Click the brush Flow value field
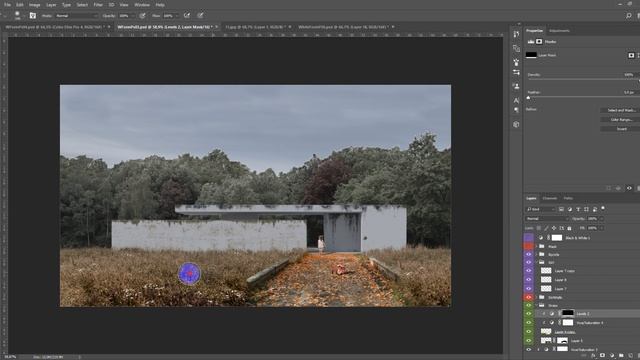Image resolution: width=640 pixels, height=360 pixels. pyautogui.click(x=169, y=16)
